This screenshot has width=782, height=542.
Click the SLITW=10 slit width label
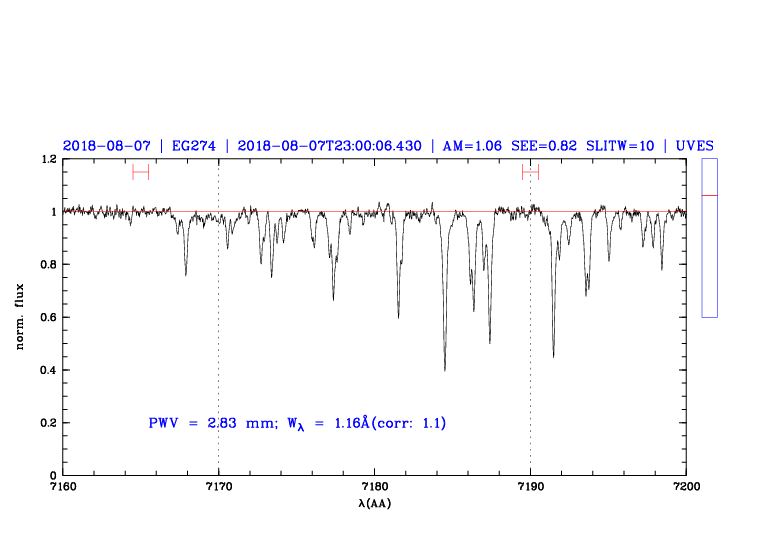point(620,146)
